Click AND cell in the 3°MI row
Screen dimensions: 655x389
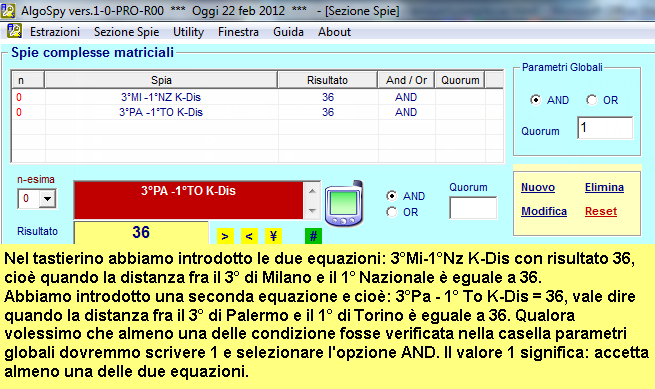(406, 97)
